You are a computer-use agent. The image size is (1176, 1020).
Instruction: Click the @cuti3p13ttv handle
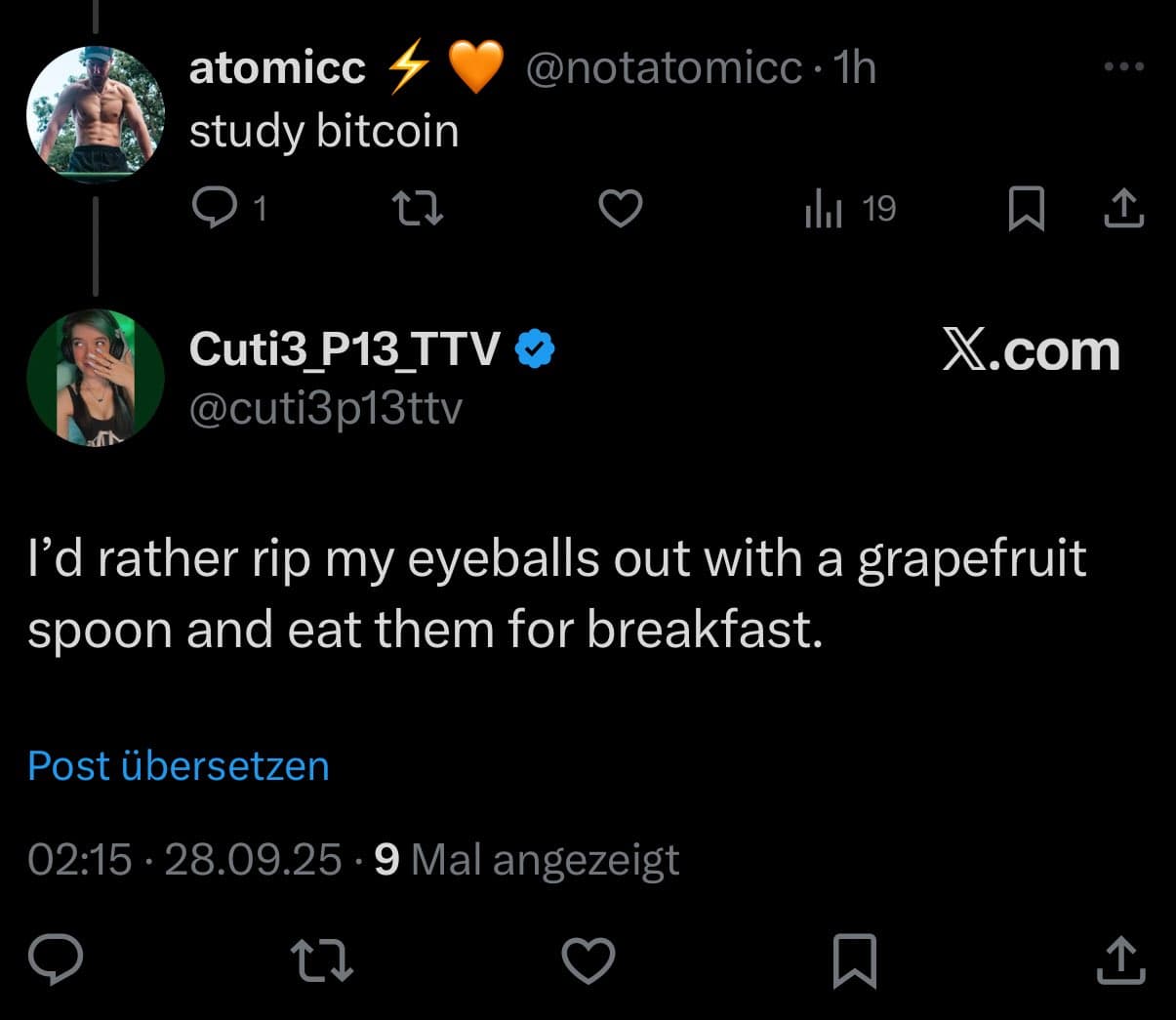(326, 408)
